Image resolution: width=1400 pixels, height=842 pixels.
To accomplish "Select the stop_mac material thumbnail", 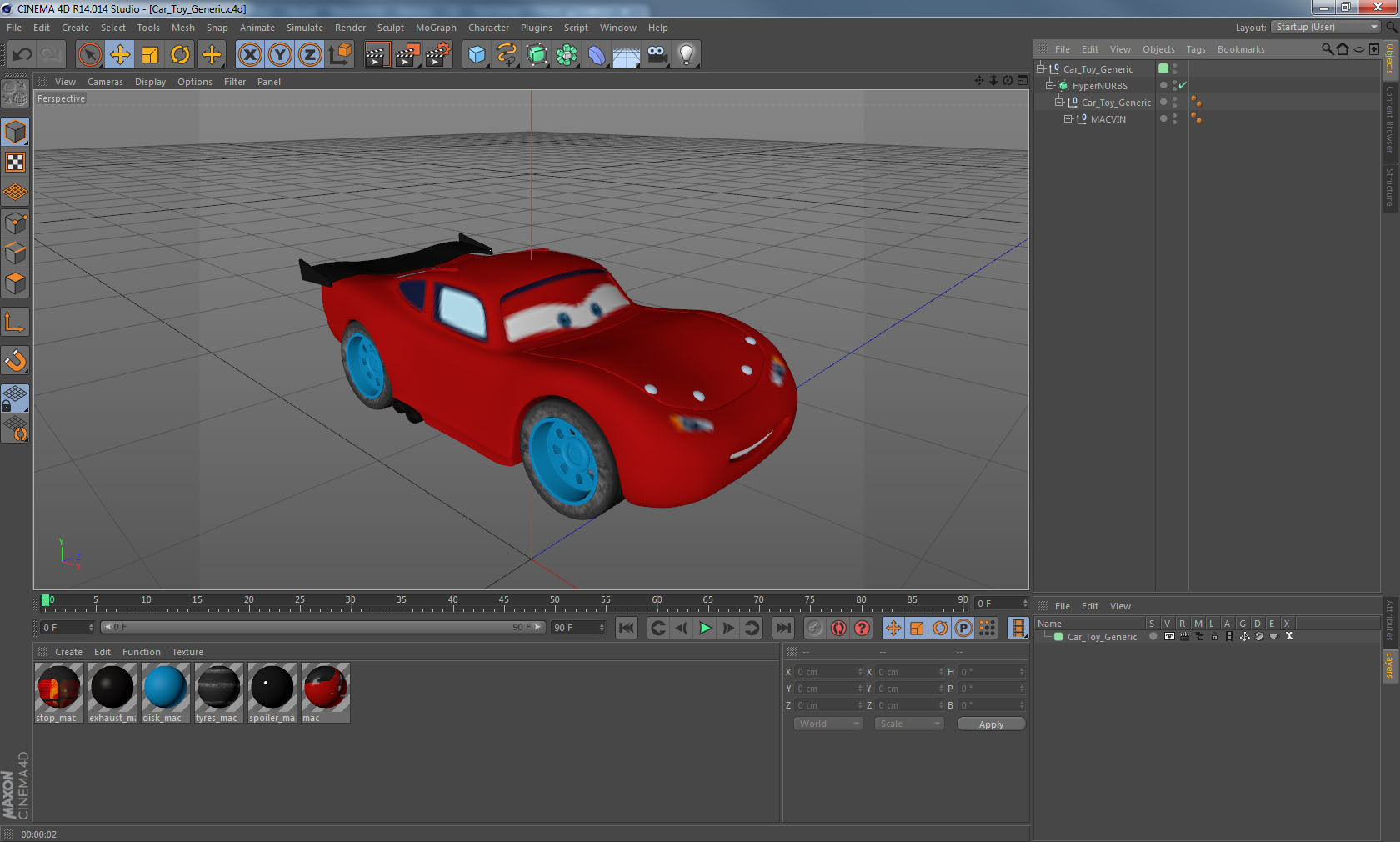I will 58,693.
